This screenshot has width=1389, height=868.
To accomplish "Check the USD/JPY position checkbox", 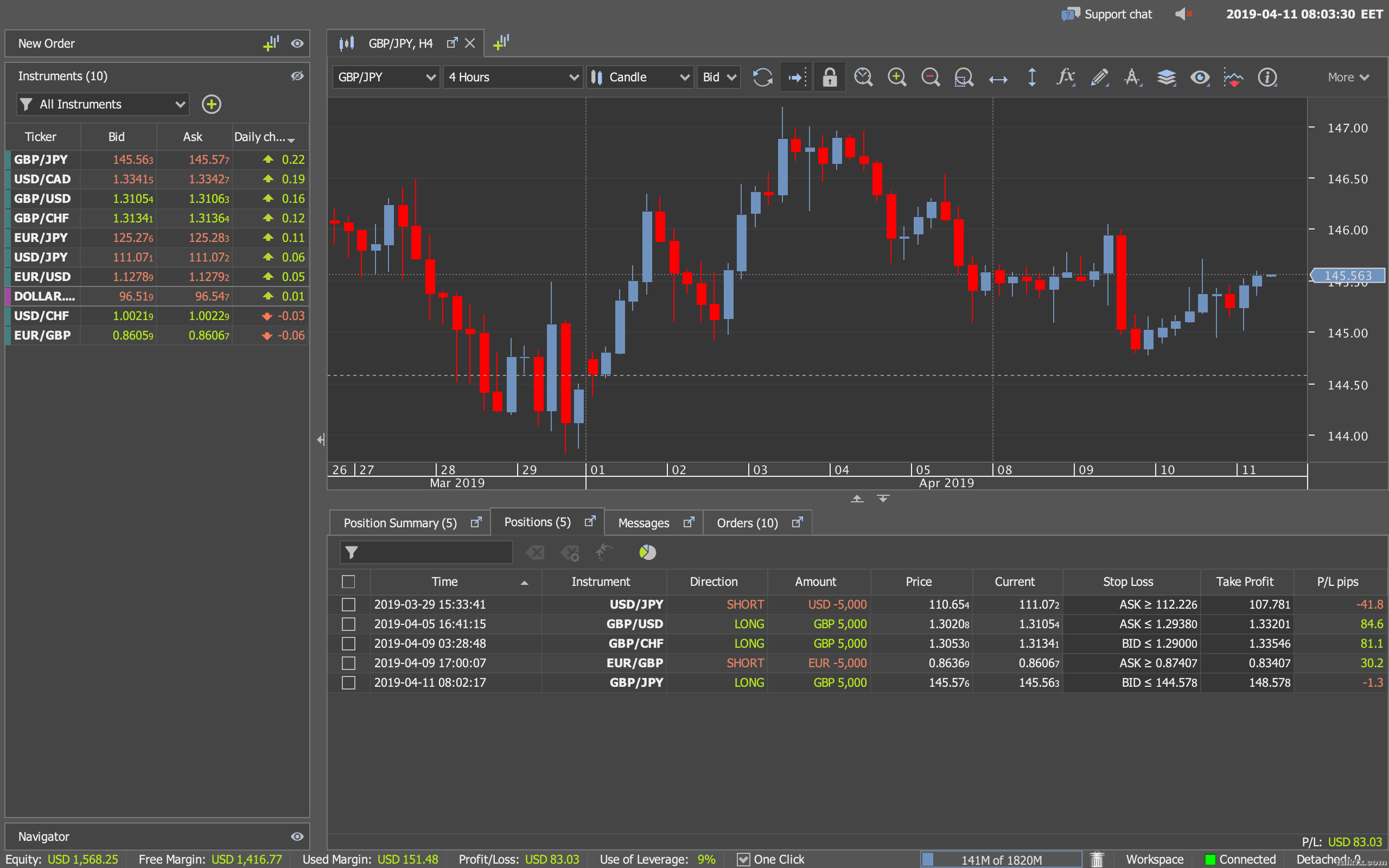I will 348,604.
